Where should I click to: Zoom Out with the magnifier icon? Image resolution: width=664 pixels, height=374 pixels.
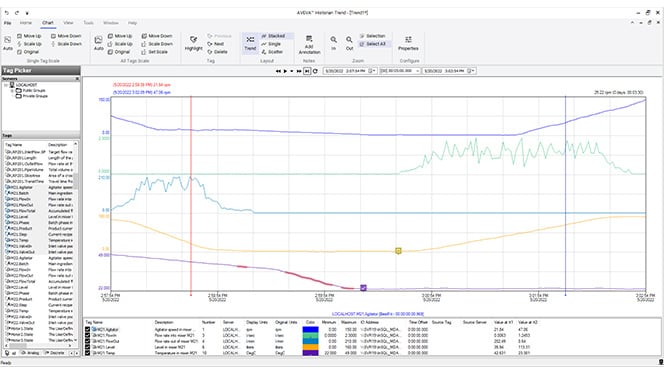pos(349,40)
